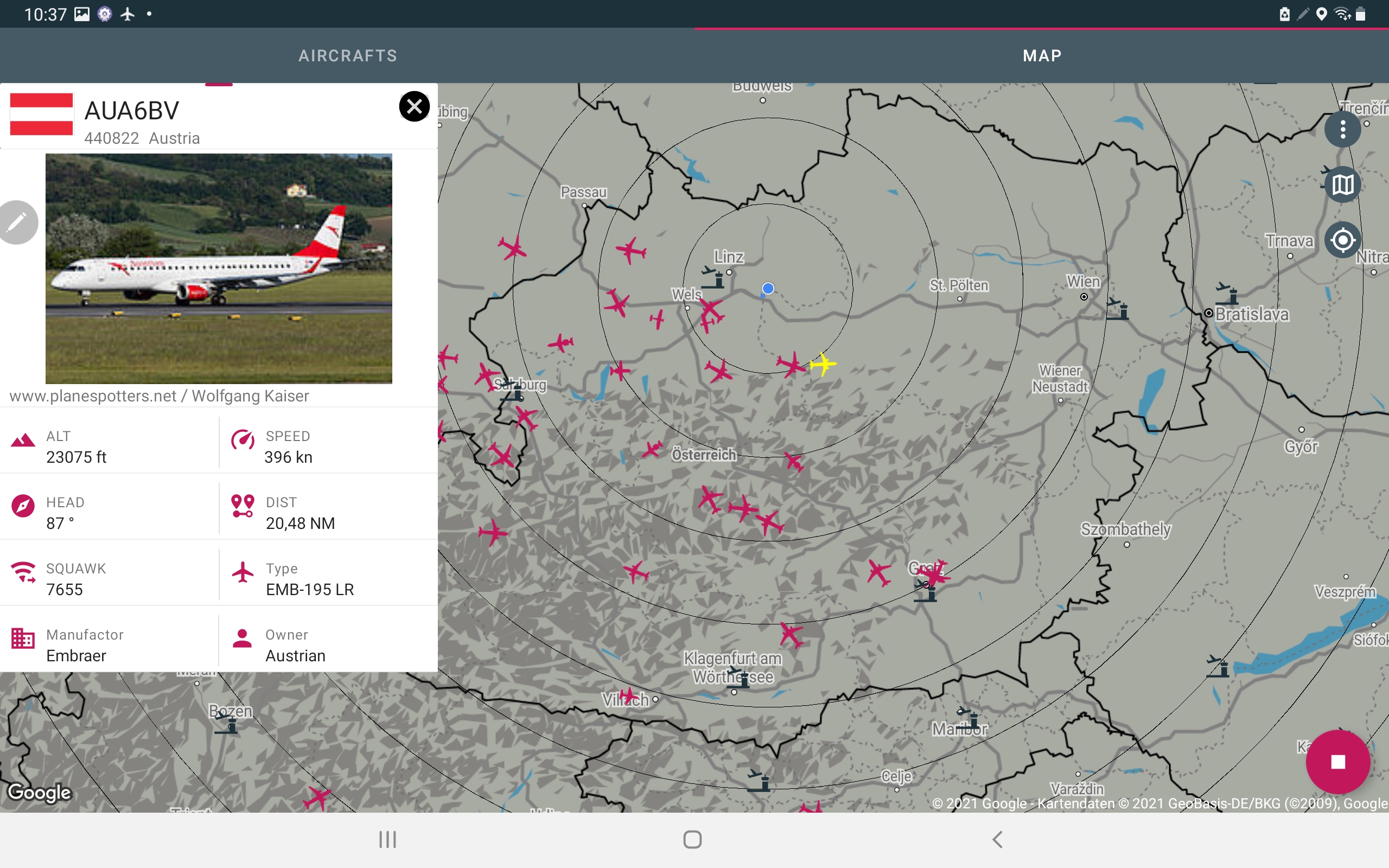Select the pink aircraft at the bottom left near Google logo

(x=317, y=797)
